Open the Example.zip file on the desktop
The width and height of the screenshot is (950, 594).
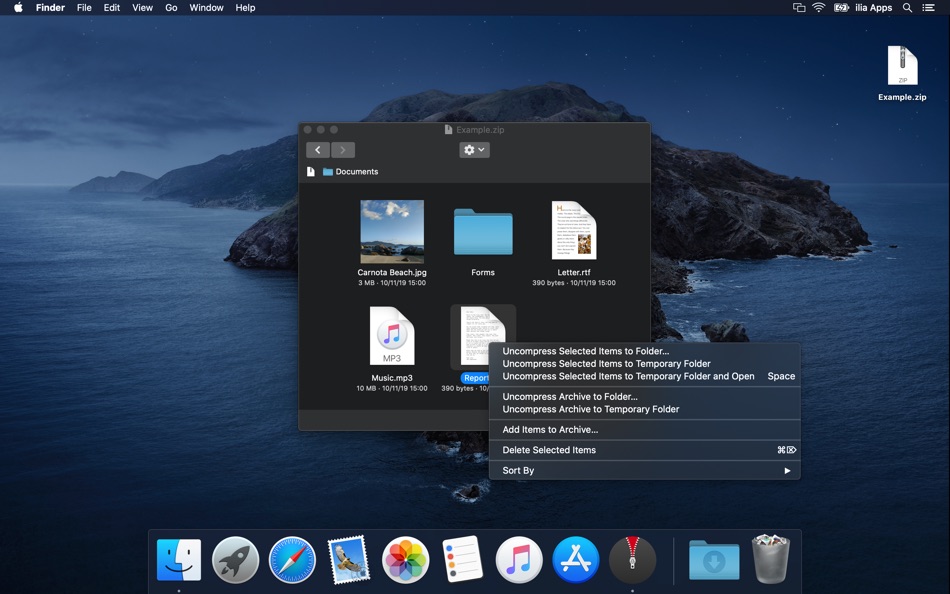902,67
